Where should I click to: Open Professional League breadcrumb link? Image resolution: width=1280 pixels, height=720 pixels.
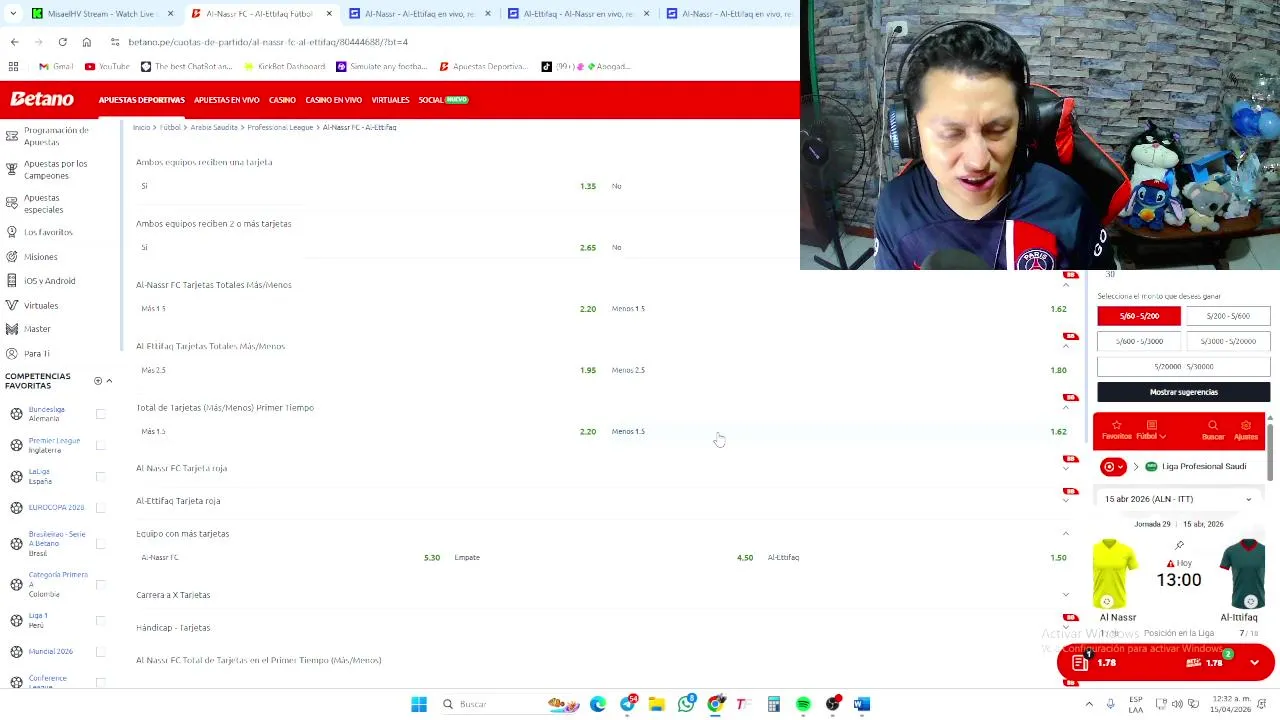point(280,128)
